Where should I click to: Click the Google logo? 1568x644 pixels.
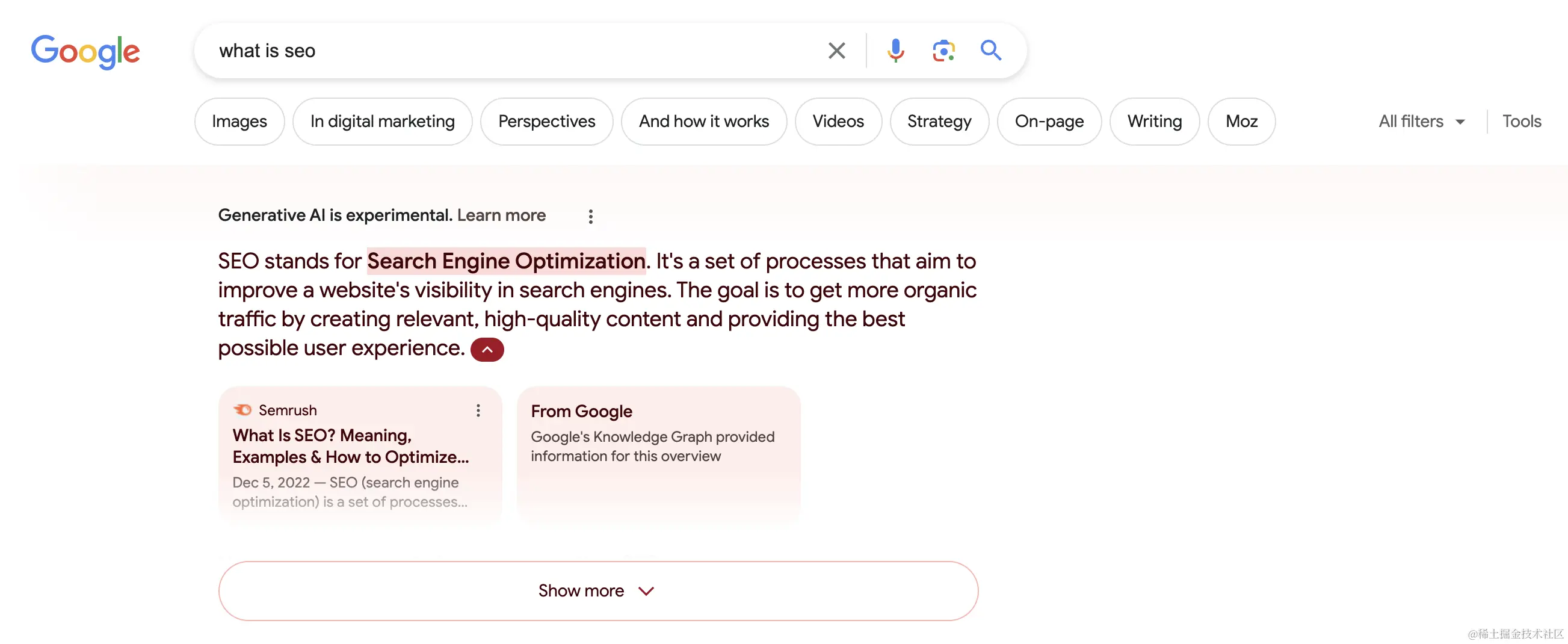click(85, 52)
